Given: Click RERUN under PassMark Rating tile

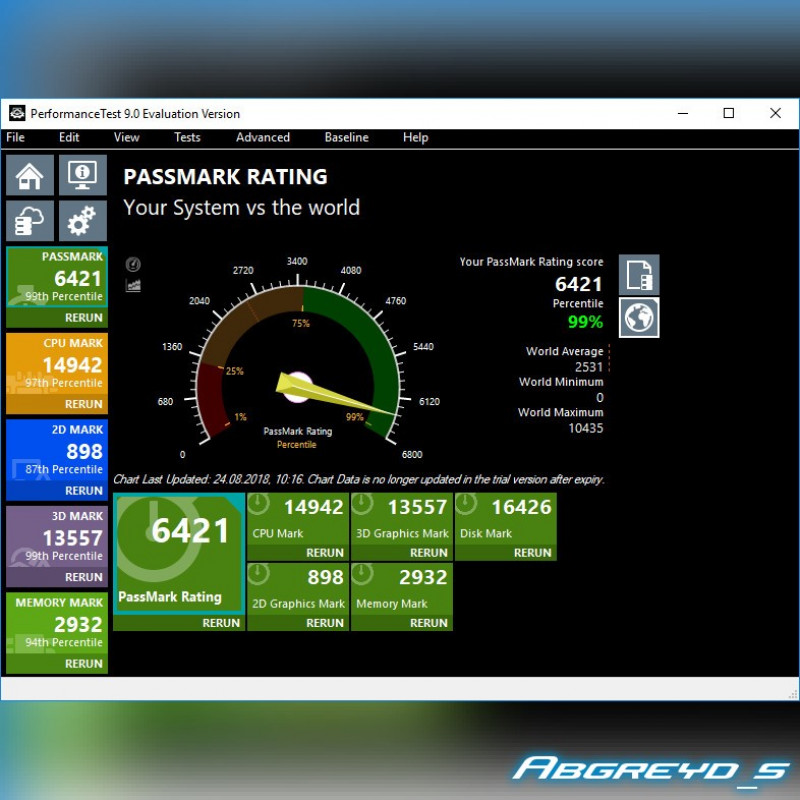Looking at the screenshot, I should tap(221, 623).
